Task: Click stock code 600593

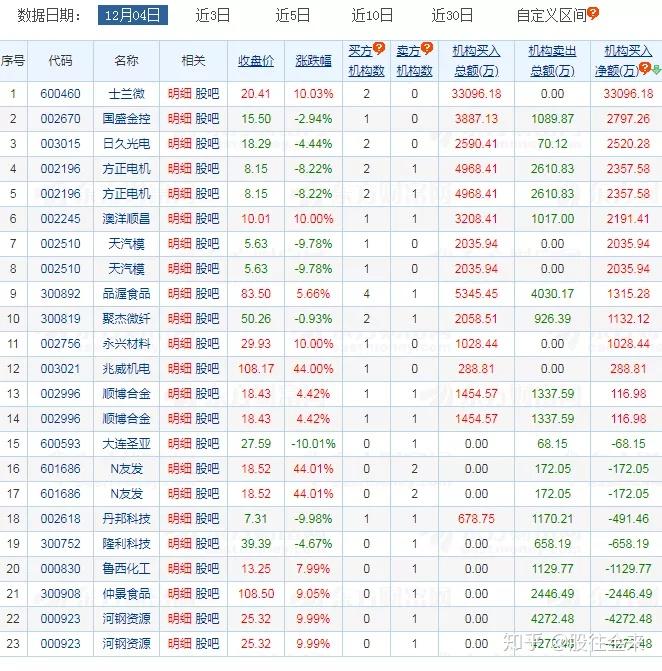Action: (60, 444)
